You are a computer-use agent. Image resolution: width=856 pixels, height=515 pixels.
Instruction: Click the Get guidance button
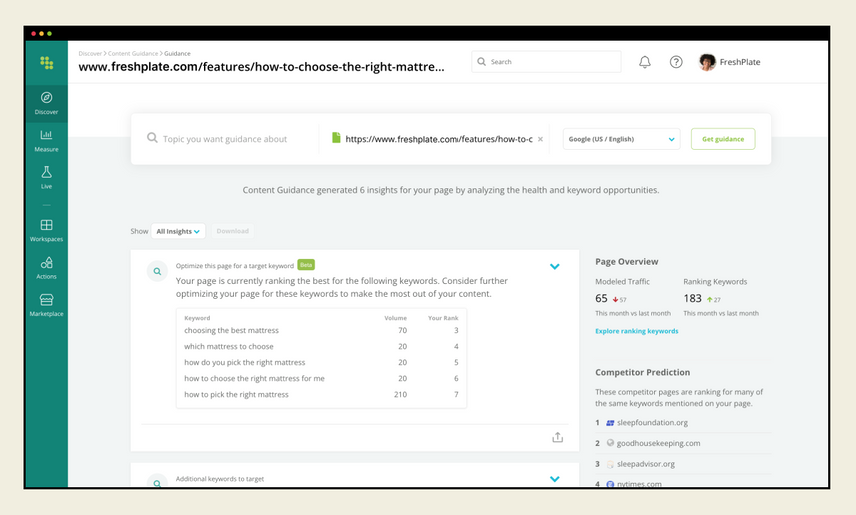pos(723,139)
